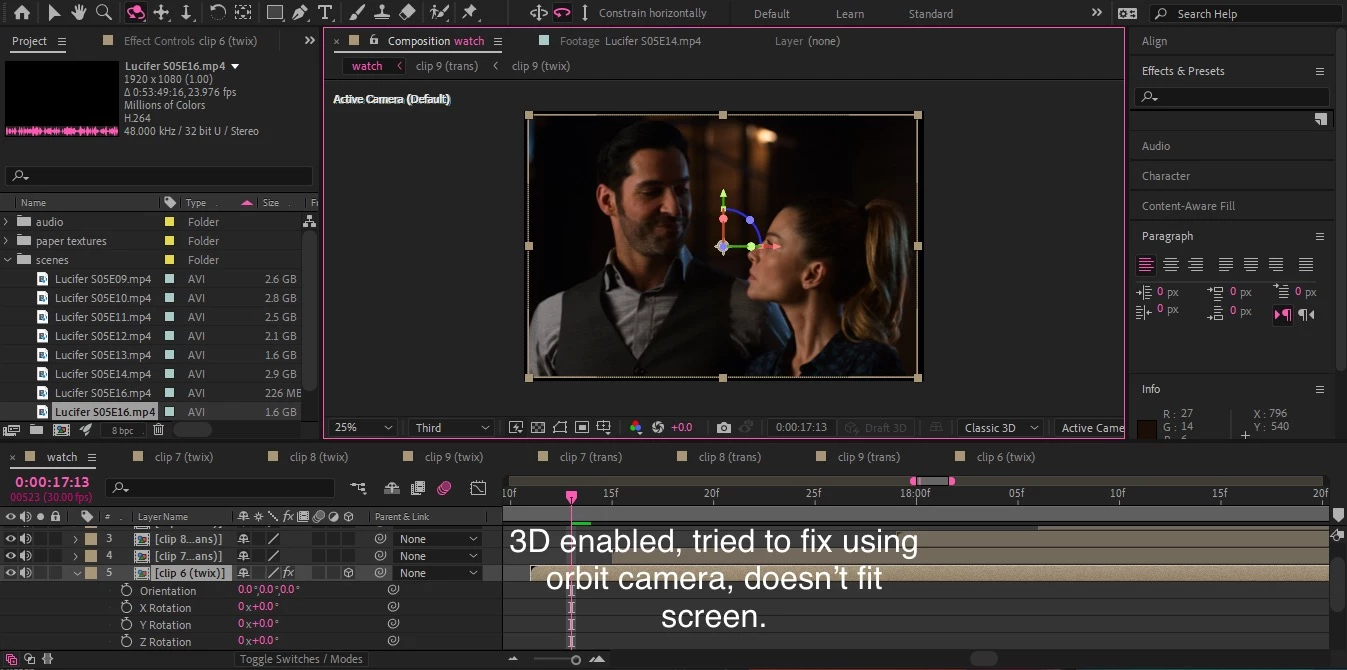Screen dimensions: 1347x670
Task: Open the Learn workspace
Action: click(x=849, y=14)
